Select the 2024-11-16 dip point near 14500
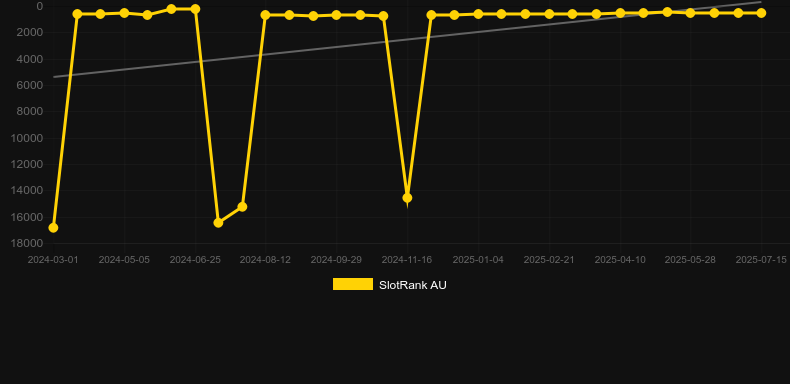The height and width of the screenshot is (384, 790). 407,198
